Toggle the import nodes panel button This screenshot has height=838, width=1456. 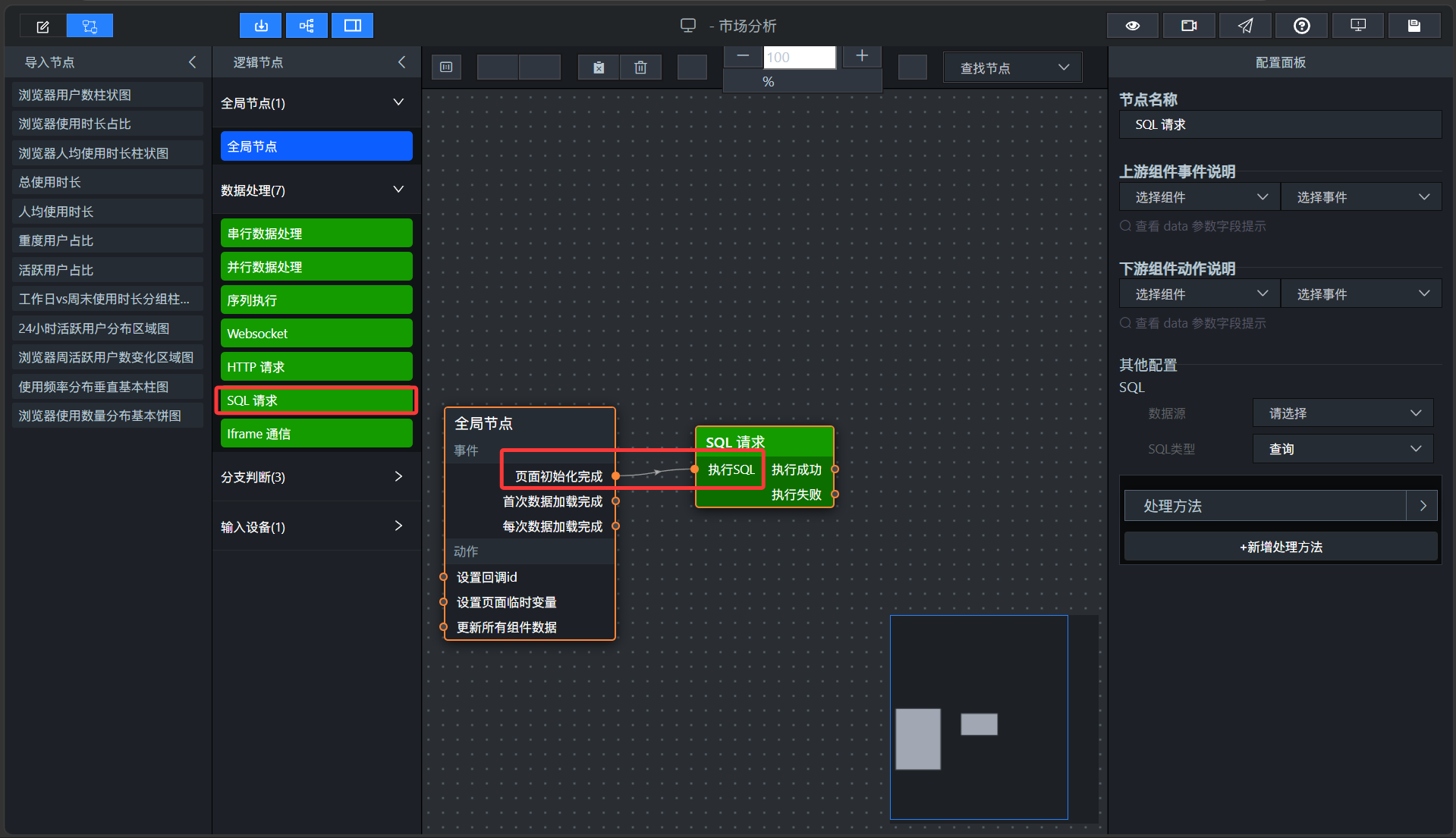tap(261, 26)
